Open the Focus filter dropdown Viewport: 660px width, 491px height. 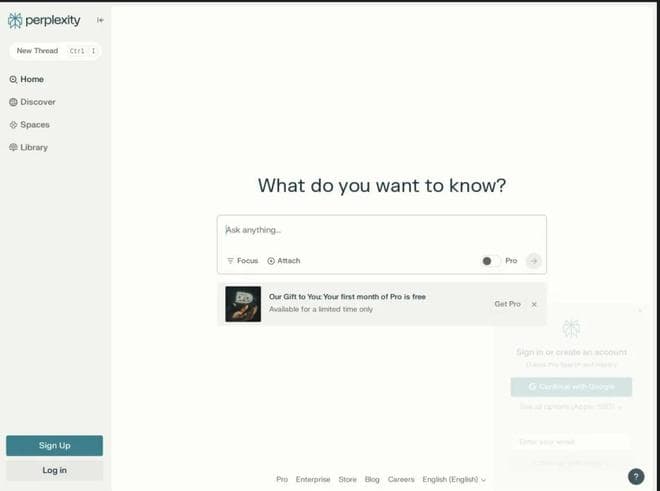click(242, 261)
